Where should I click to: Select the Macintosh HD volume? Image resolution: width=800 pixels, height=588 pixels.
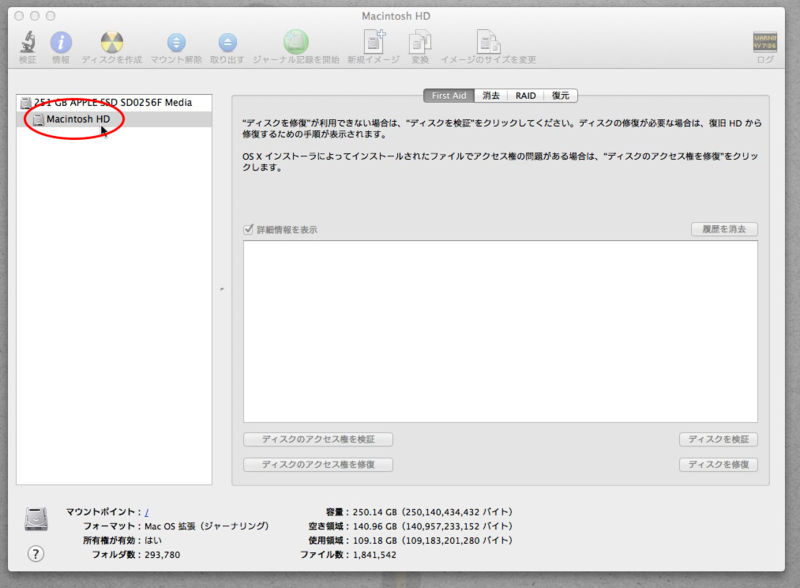(78, 120)
